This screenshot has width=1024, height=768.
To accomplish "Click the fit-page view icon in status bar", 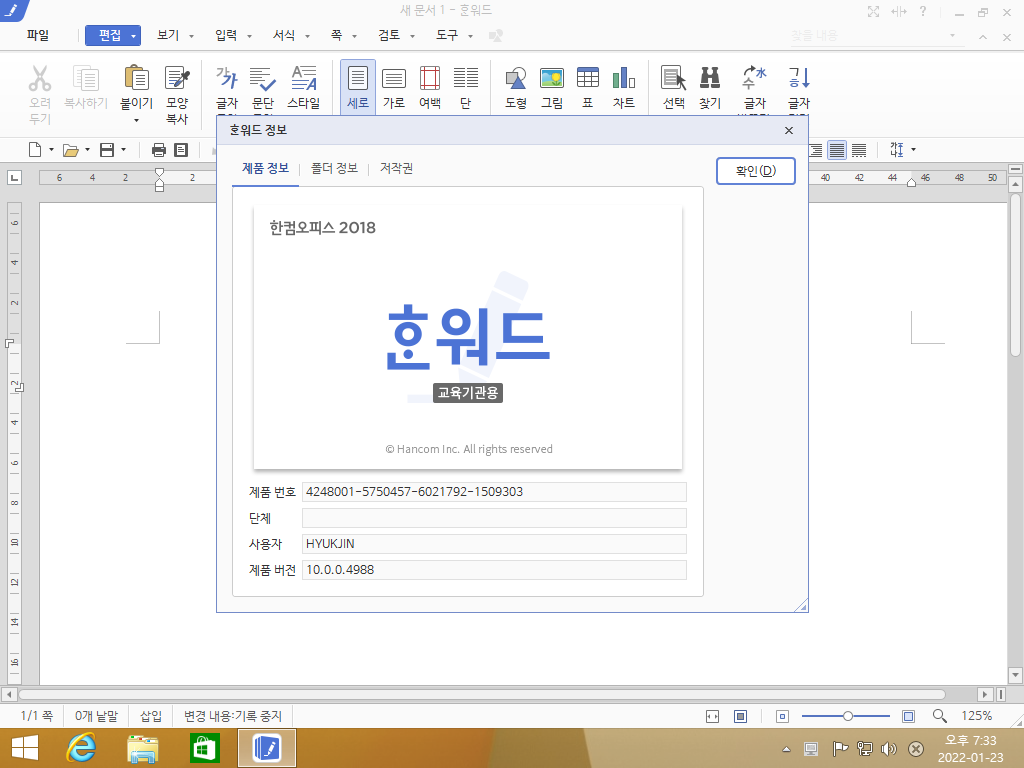I will (741, 716).
